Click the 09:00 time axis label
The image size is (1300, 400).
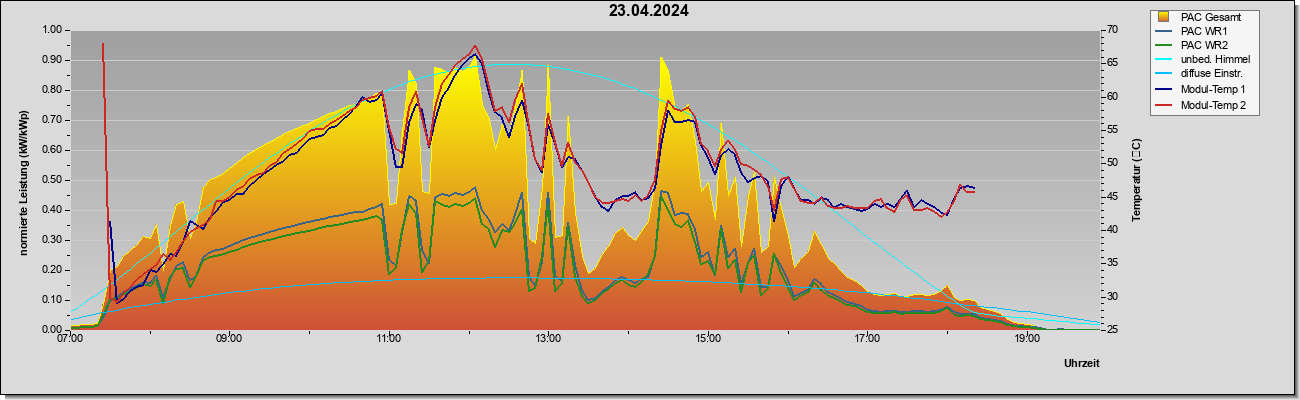pos(229,339)
